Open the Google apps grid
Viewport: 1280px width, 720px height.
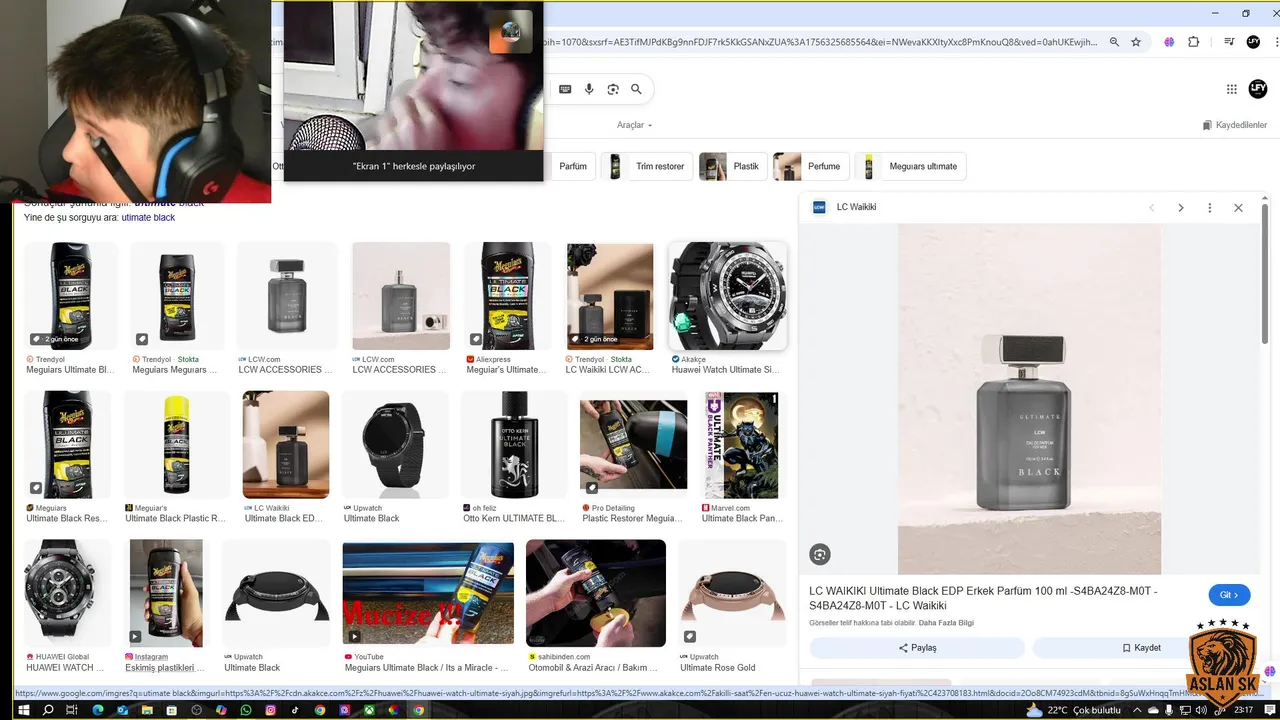[1232, 89]
